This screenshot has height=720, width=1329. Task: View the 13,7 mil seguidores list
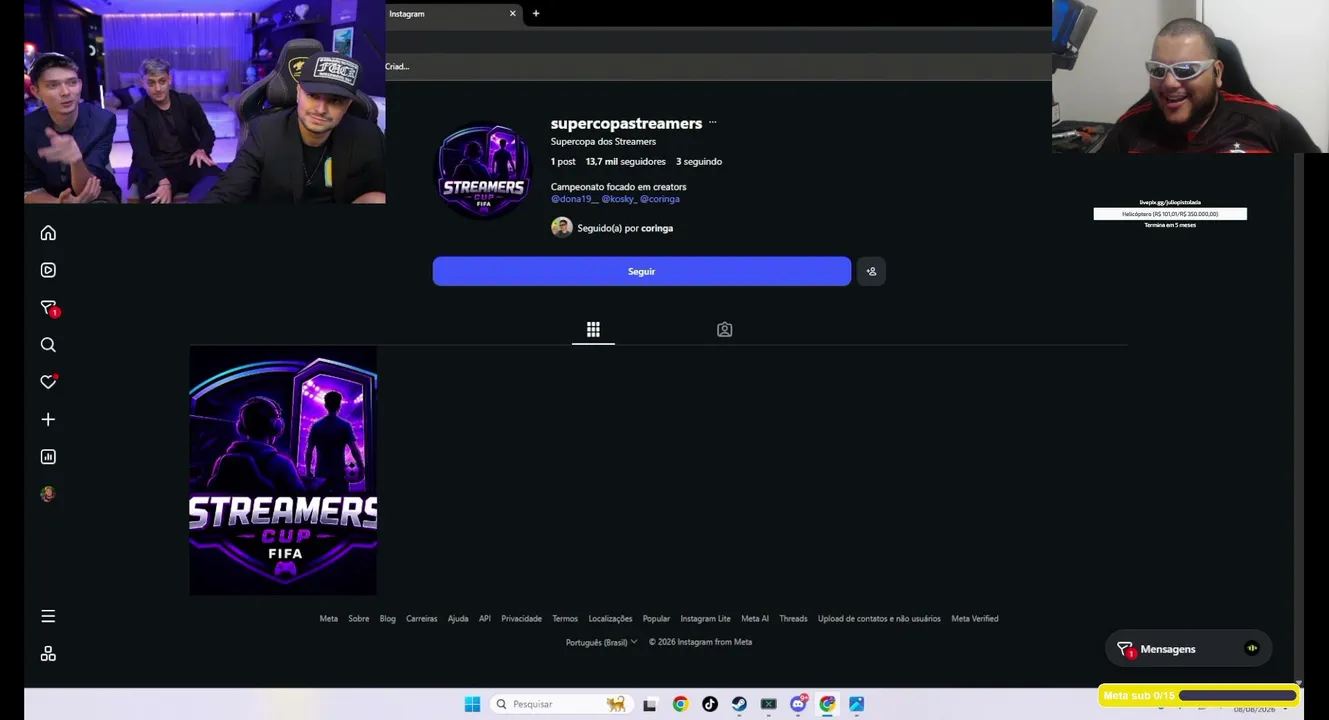pyautogui.click(x=626, y=161)
